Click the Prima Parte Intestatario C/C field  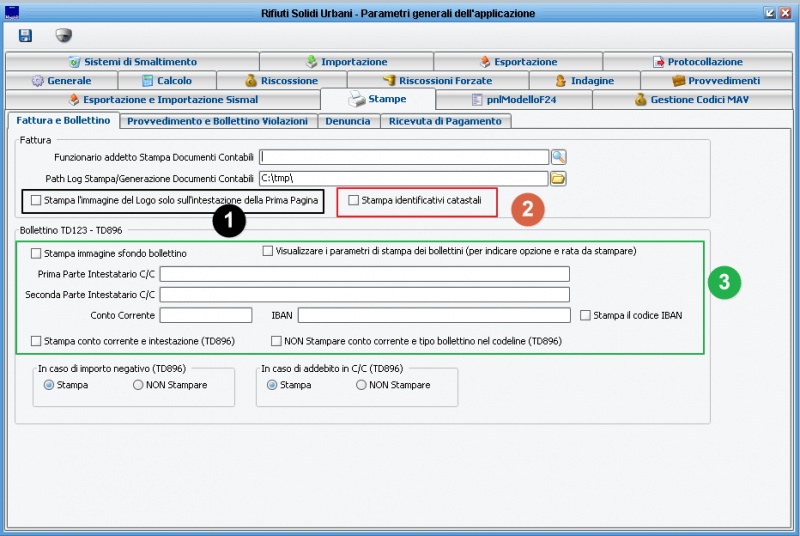(x=364, y=274)
